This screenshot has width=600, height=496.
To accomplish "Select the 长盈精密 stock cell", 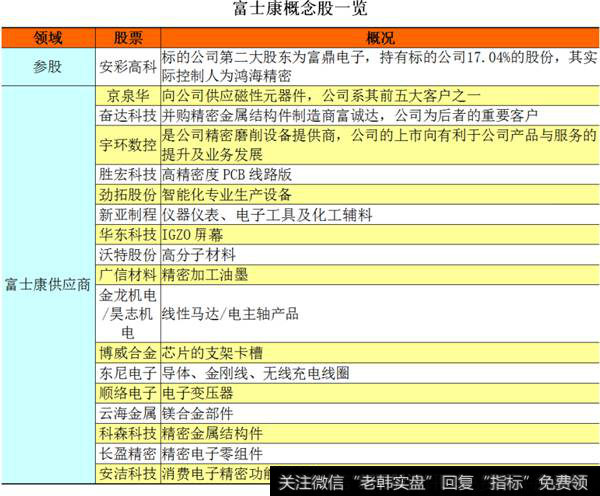I will coord(127,451).
